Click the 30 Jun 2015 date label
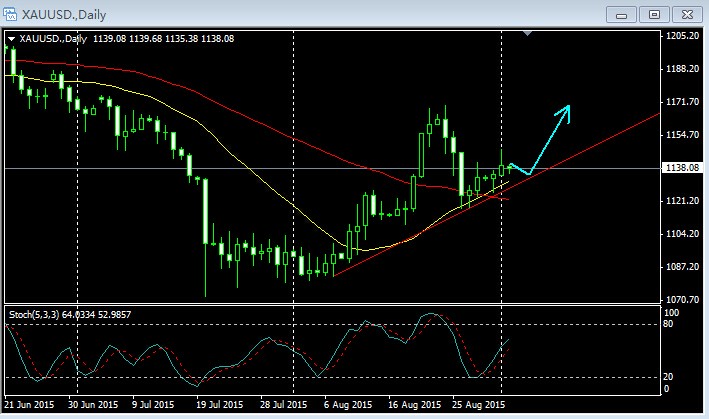The image size is (709, 419). pos(93,405)
